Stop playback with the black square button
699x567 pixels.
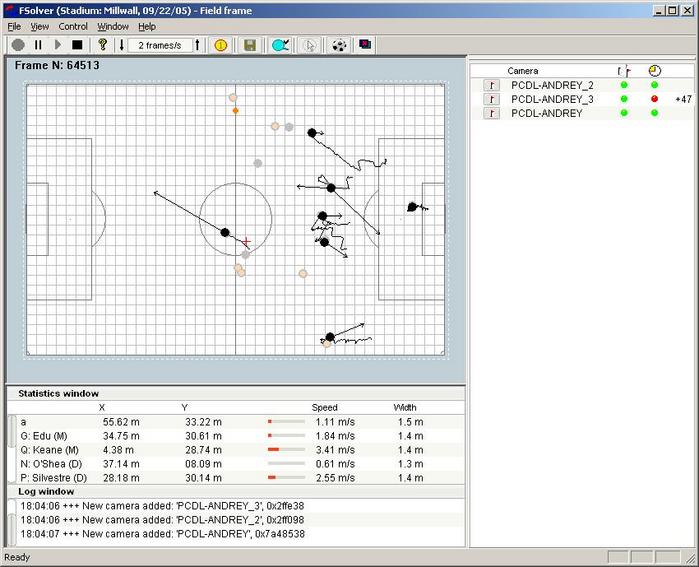(77, 45)
